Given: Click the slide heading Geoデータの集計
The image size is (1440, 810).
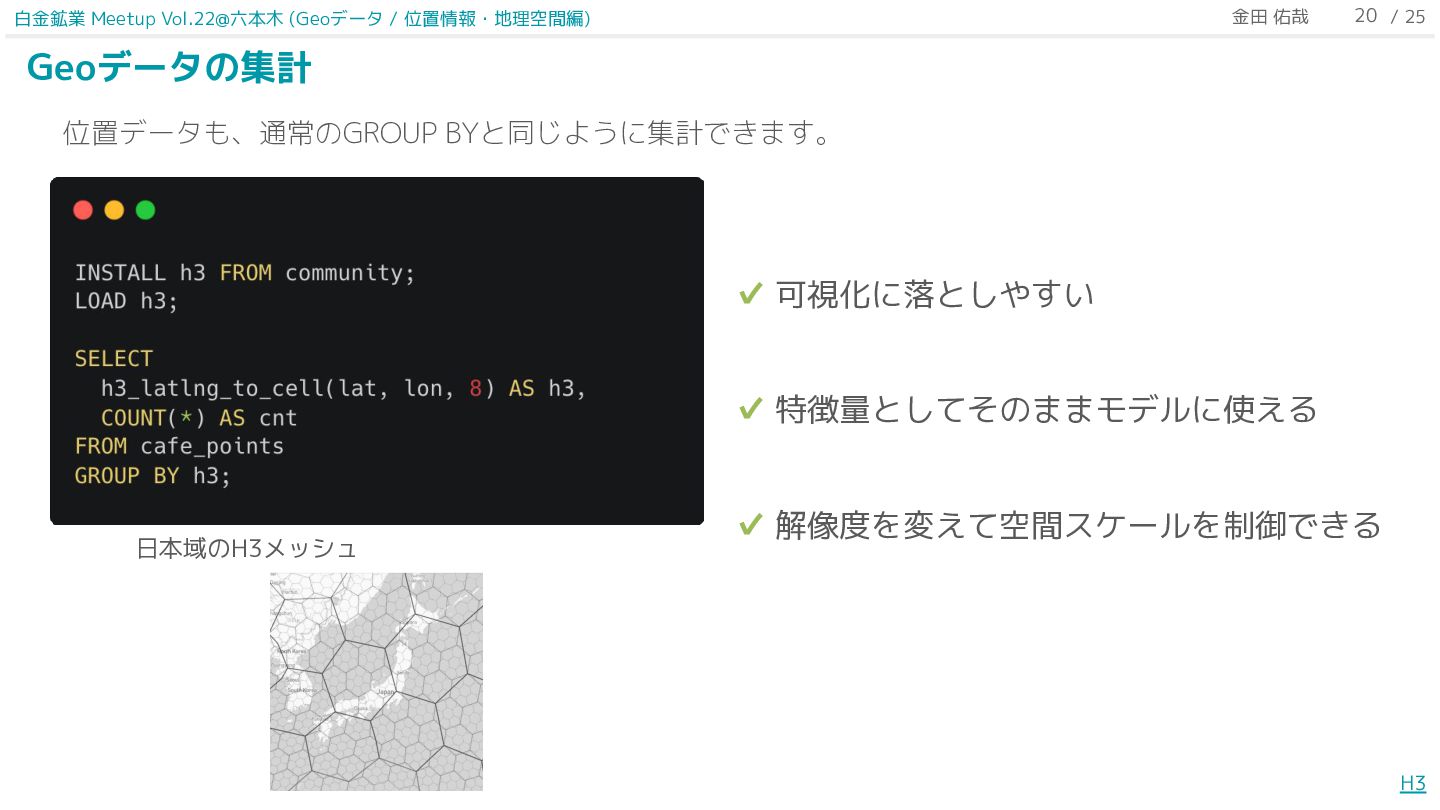Looking at the screenshot, I should tap(169, 68).
